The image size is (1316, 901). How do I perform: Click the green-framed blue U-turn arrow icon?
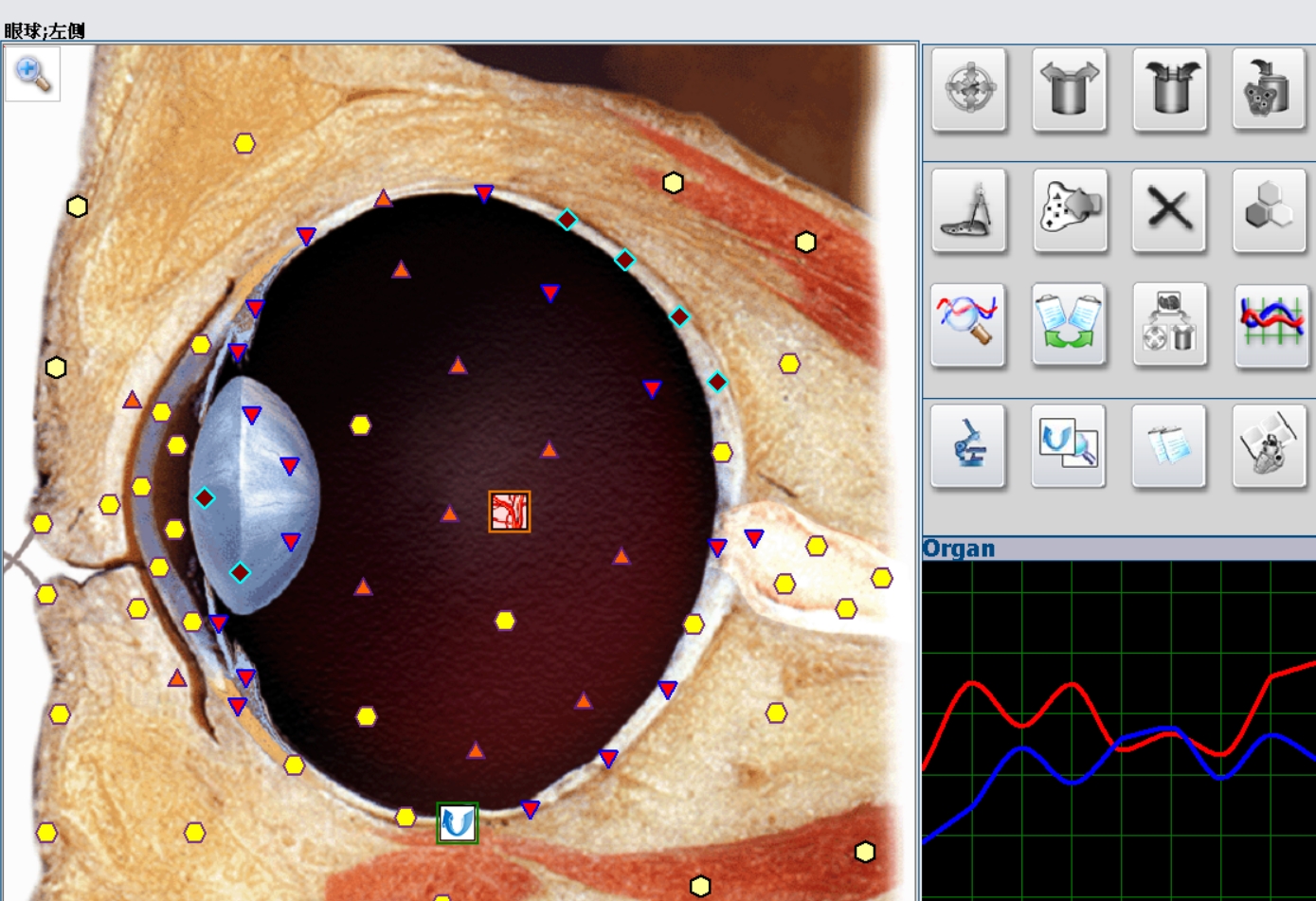point(458,823)
